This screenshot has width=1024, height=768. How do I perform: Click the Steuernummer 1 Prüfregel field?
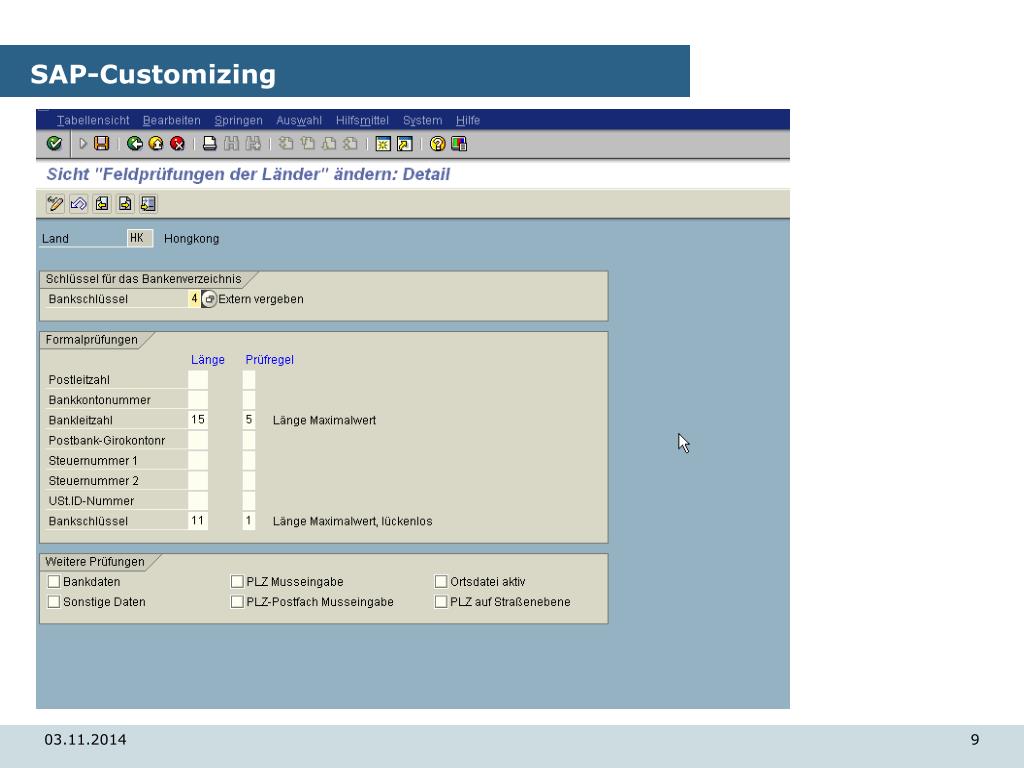[249, 460]
